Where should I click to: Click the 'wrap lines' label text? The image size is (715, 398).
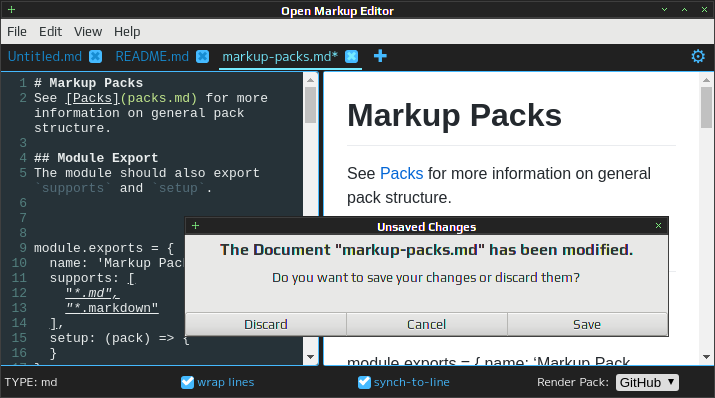point(226,382)
